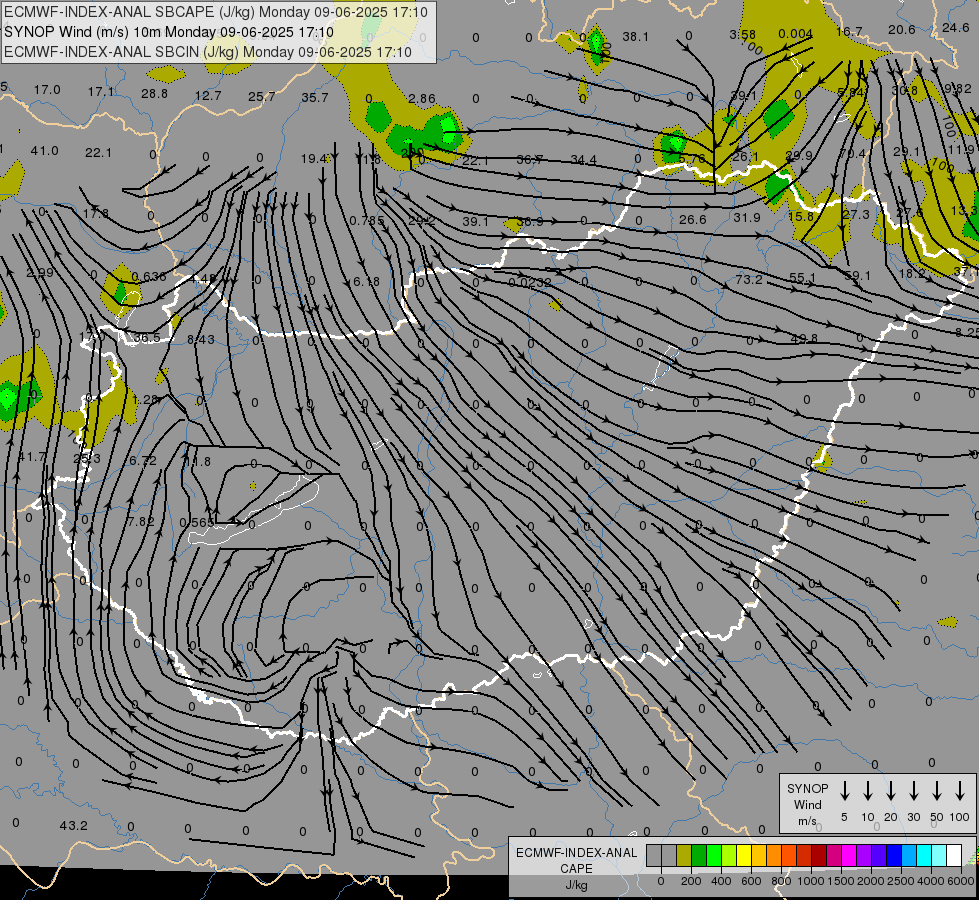Click the '2.86' value on the map
The width and height of the screenshot is (979, 900).
pos(422,99)
